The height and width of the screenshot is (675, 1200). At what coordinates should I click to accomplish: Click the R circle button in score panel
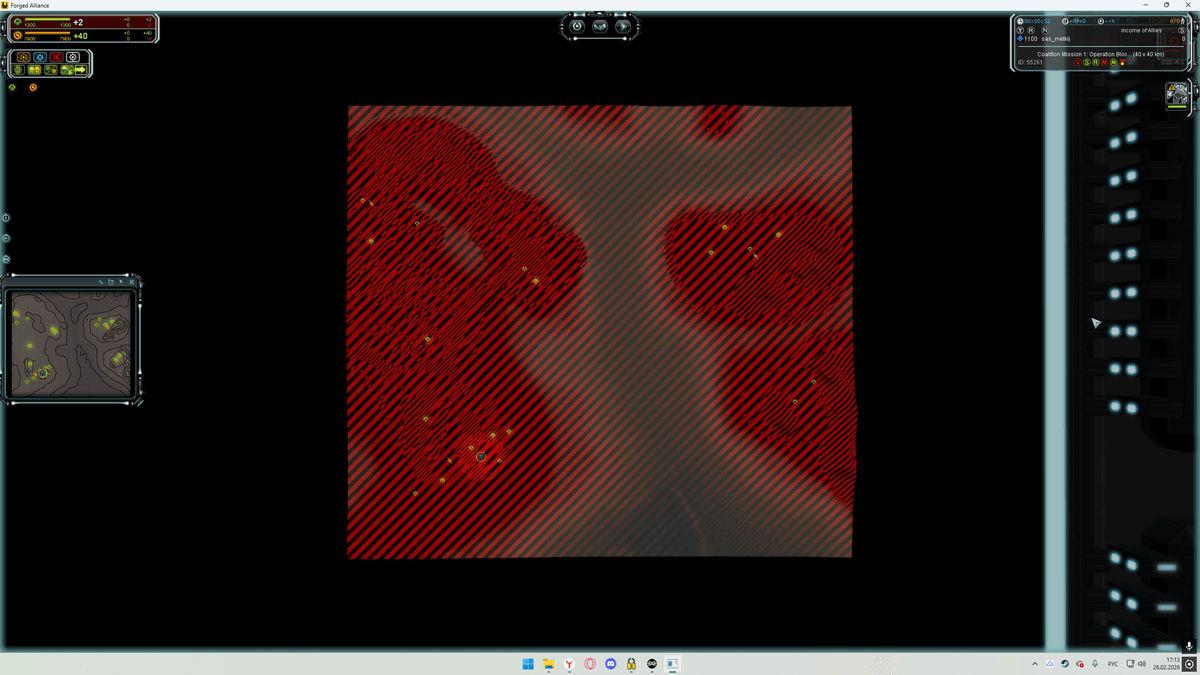pos(1031,30)
